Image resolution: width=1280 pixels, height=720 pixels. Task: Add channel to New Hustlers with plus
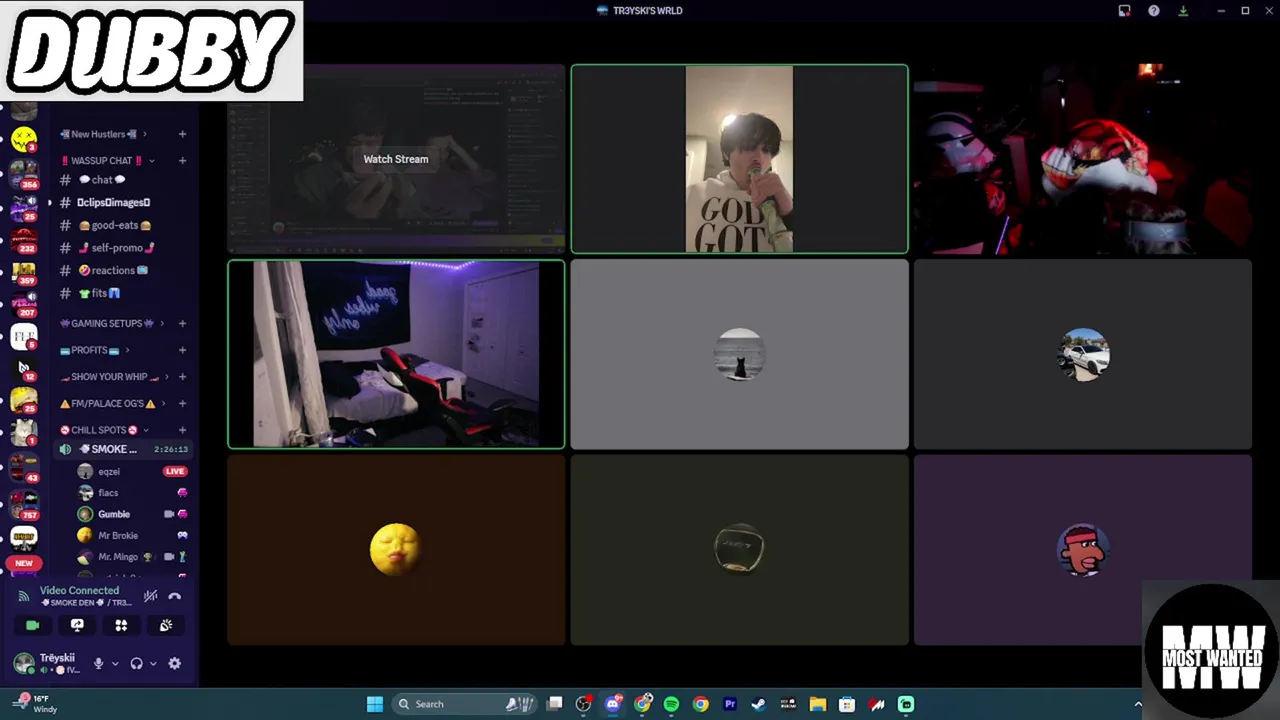pyautogui.click(x=182, y=134)
